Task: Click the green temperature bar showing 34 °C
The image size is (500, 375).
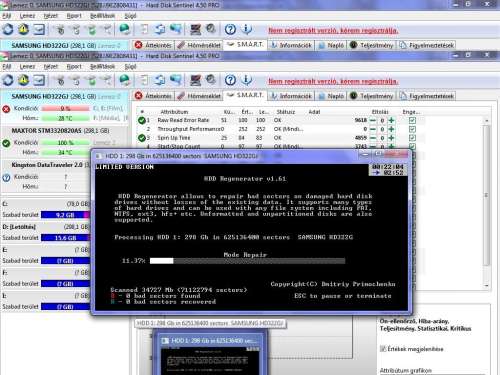Action: (65, 153)
